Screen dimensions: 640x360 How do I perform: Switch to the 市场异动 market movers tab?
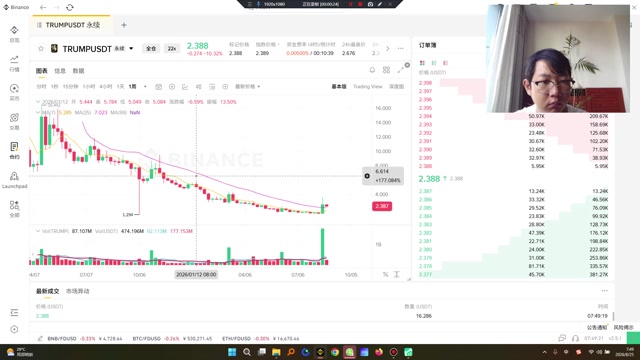click(78, 291)
